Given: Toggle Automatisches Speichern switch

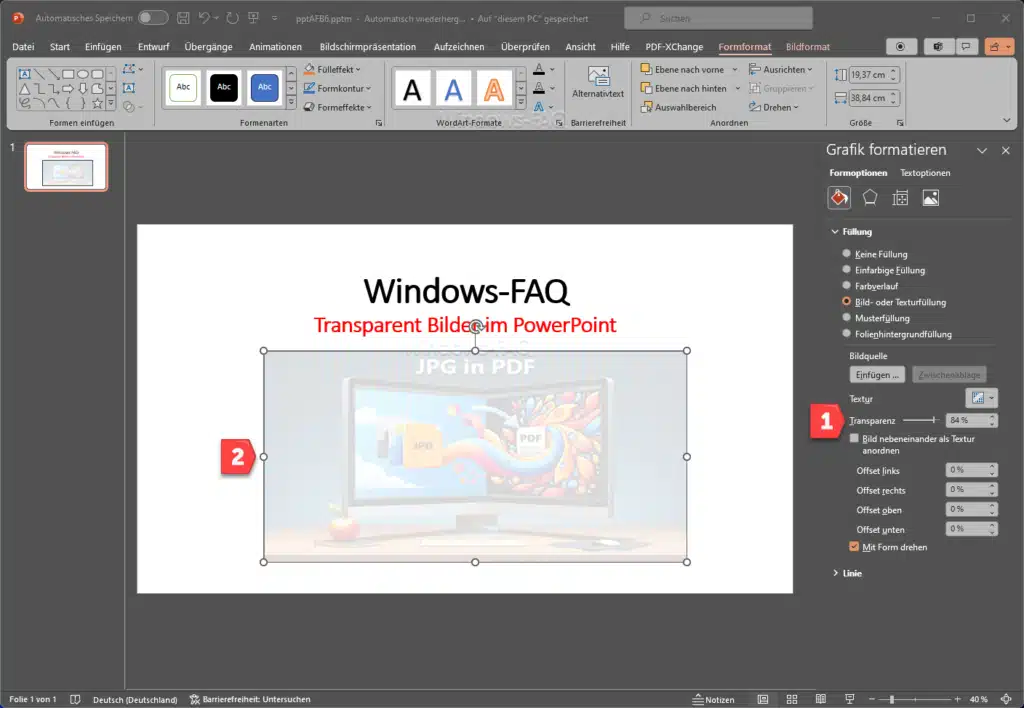Looking at the screenshot, I should pyautogui.click(x=153, y=18).
